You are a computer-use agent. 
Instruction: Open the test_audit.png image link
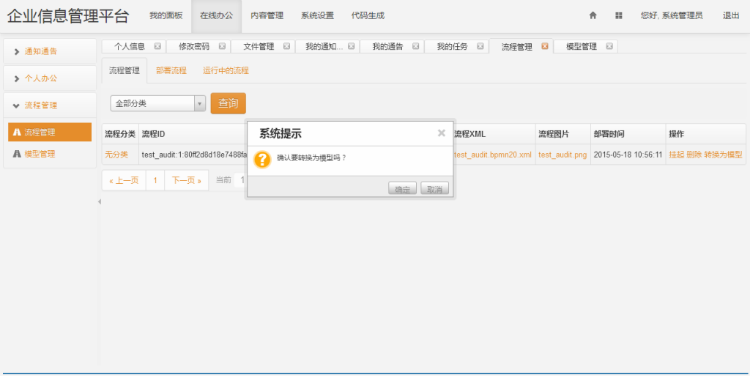tap(562, 155)
